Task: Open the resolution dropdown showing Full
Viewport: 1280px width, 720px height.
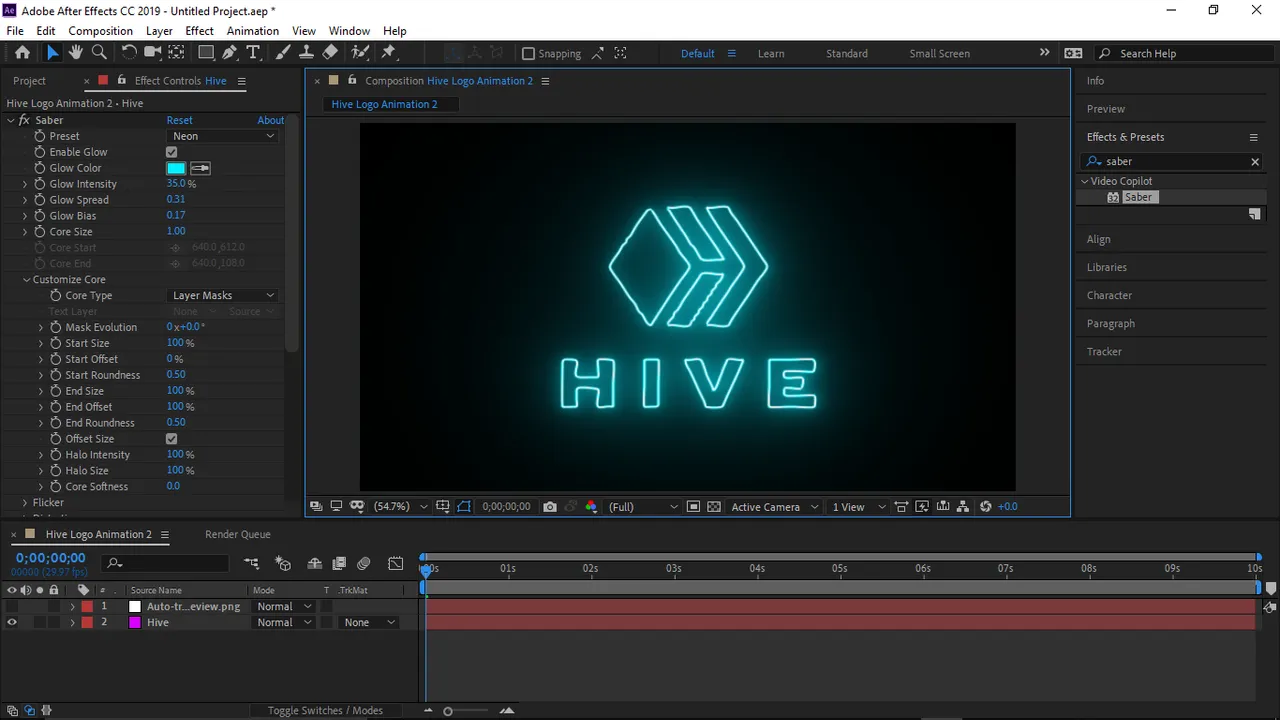Action: pyautogui.click(x=642, y=507)
